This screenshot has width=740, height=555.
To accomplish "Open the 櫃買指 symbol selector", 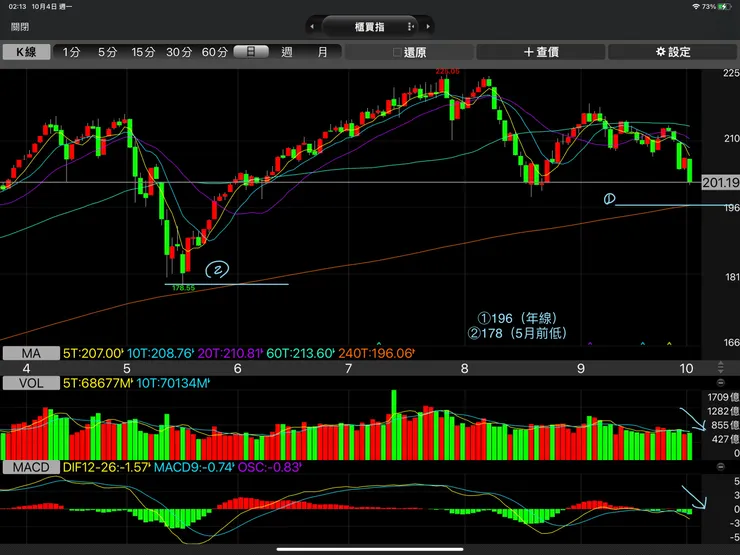I will coord(369,26).
